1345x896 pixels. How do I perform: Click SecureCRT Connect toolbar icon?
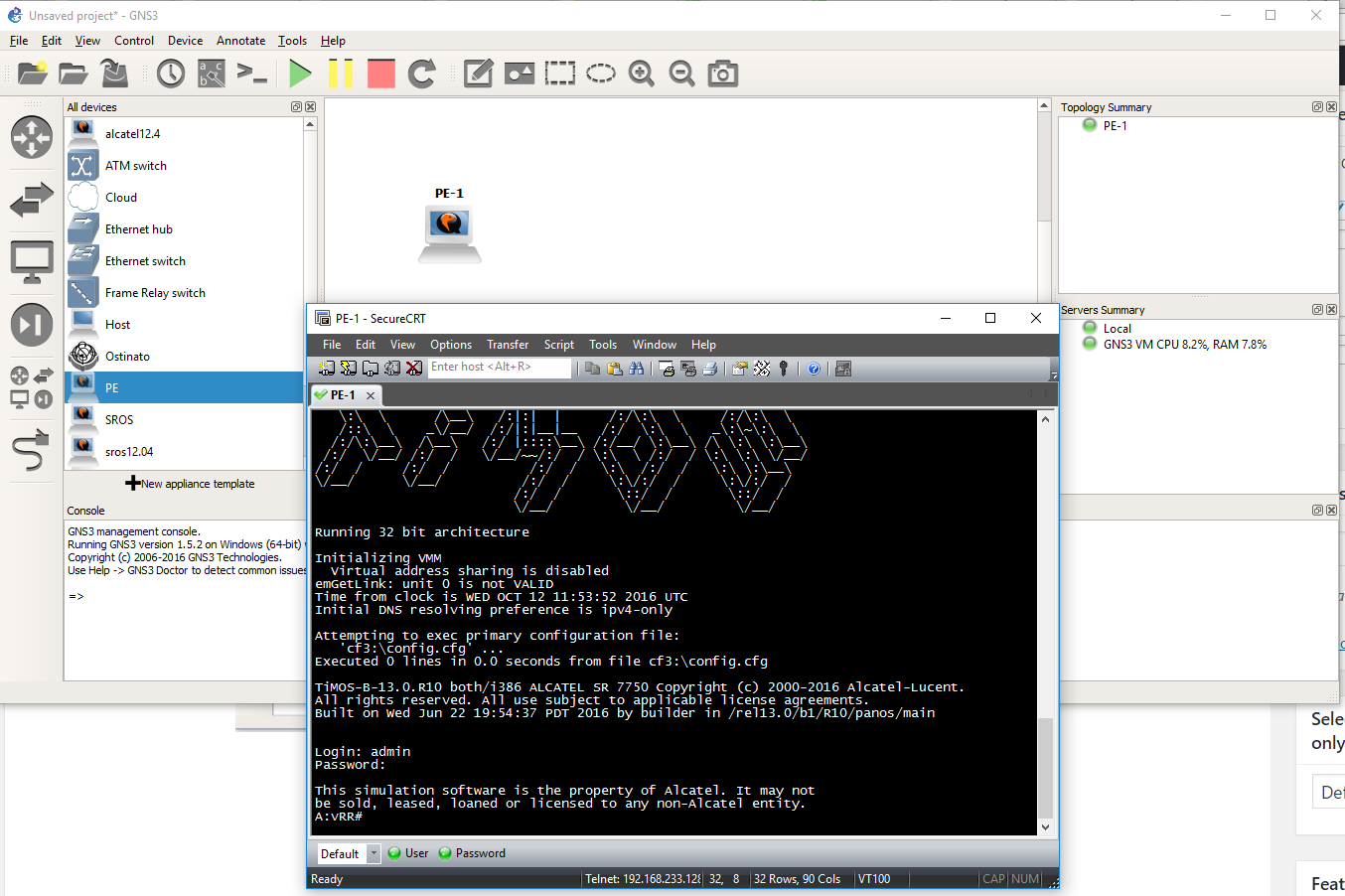point(327,369)
